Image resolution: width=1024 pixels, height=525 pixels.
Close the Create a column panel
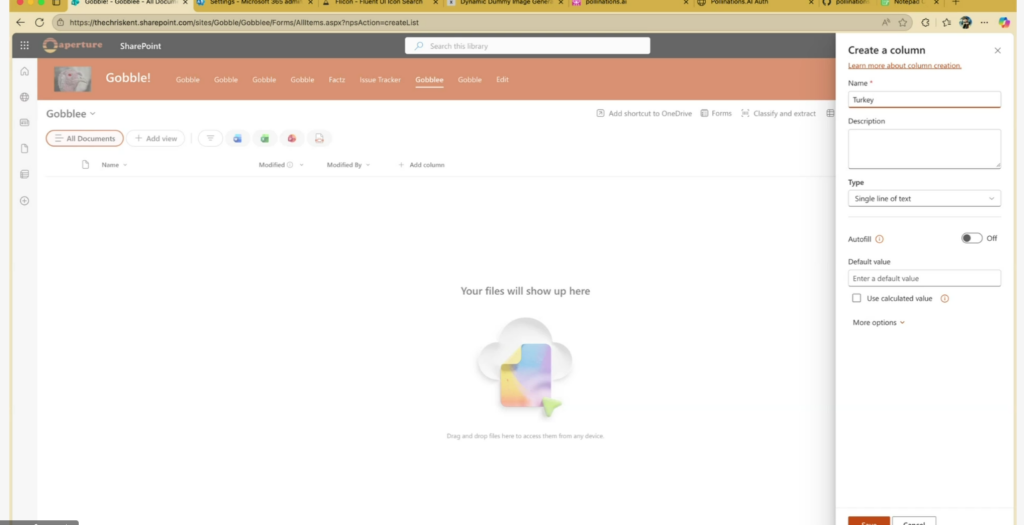(997, 50)
